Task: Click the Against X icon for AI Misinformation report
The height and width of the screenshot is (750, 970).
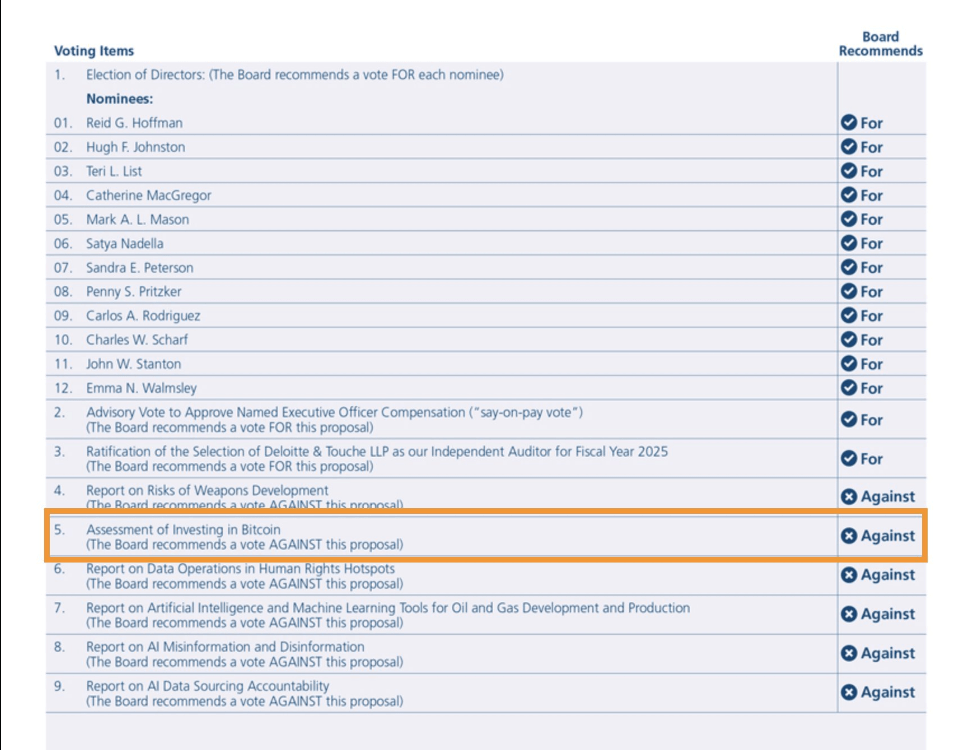Action: 849,653
